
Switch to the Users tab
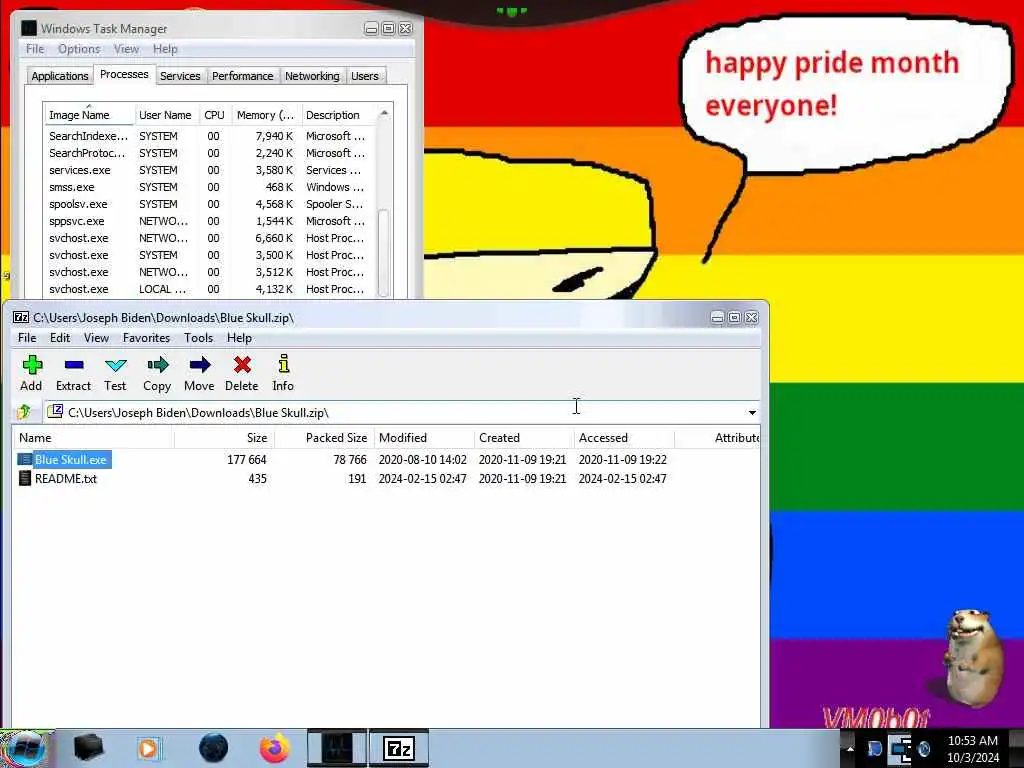coord(364,76)
